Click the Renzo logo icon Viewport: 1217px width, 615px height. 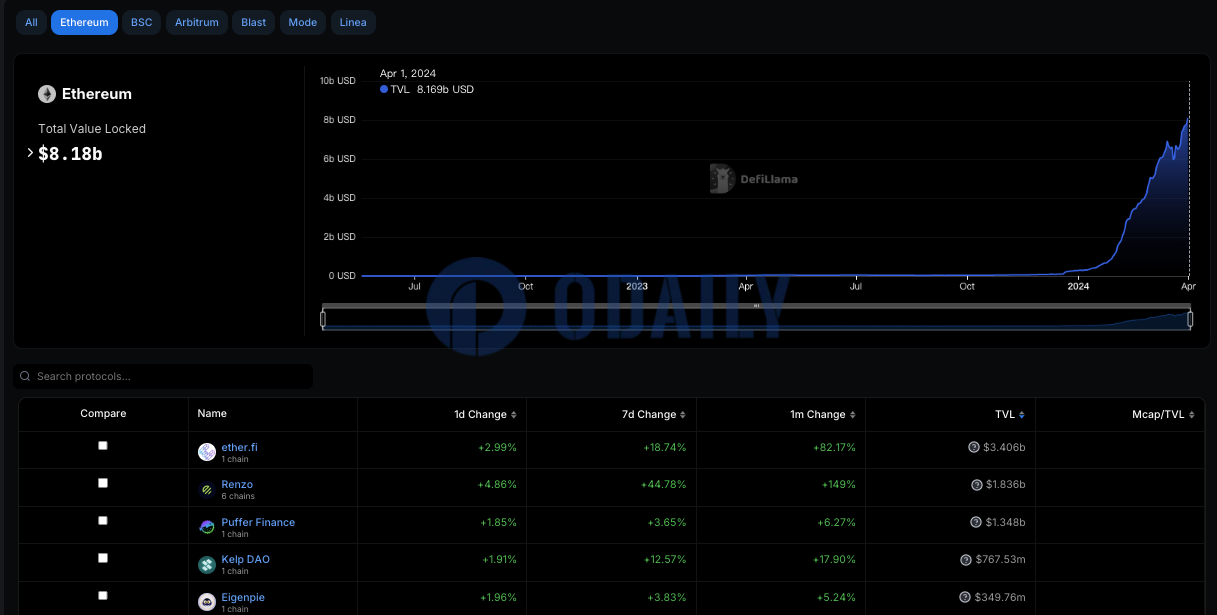coord(207,489)
